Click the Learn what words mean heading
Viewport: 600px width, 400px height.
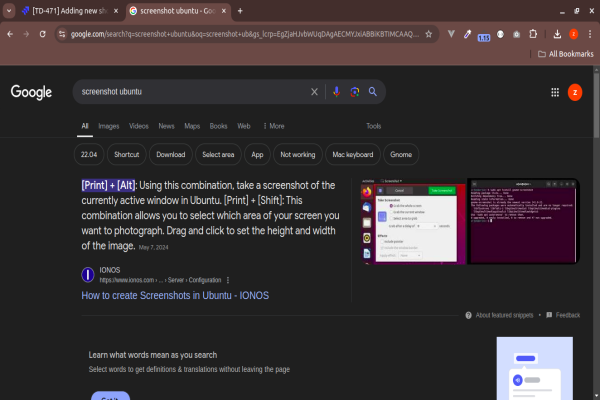[x=153, y=355]
